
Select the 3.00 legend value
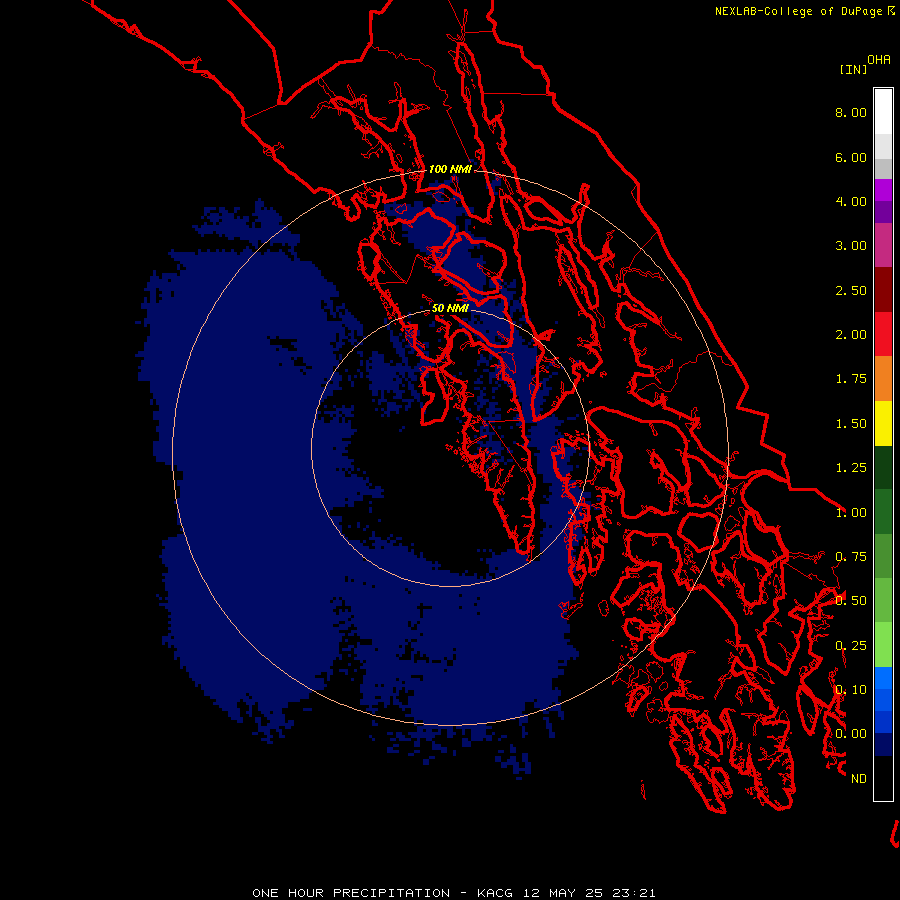pyautogui.click(x=851, y=246)
